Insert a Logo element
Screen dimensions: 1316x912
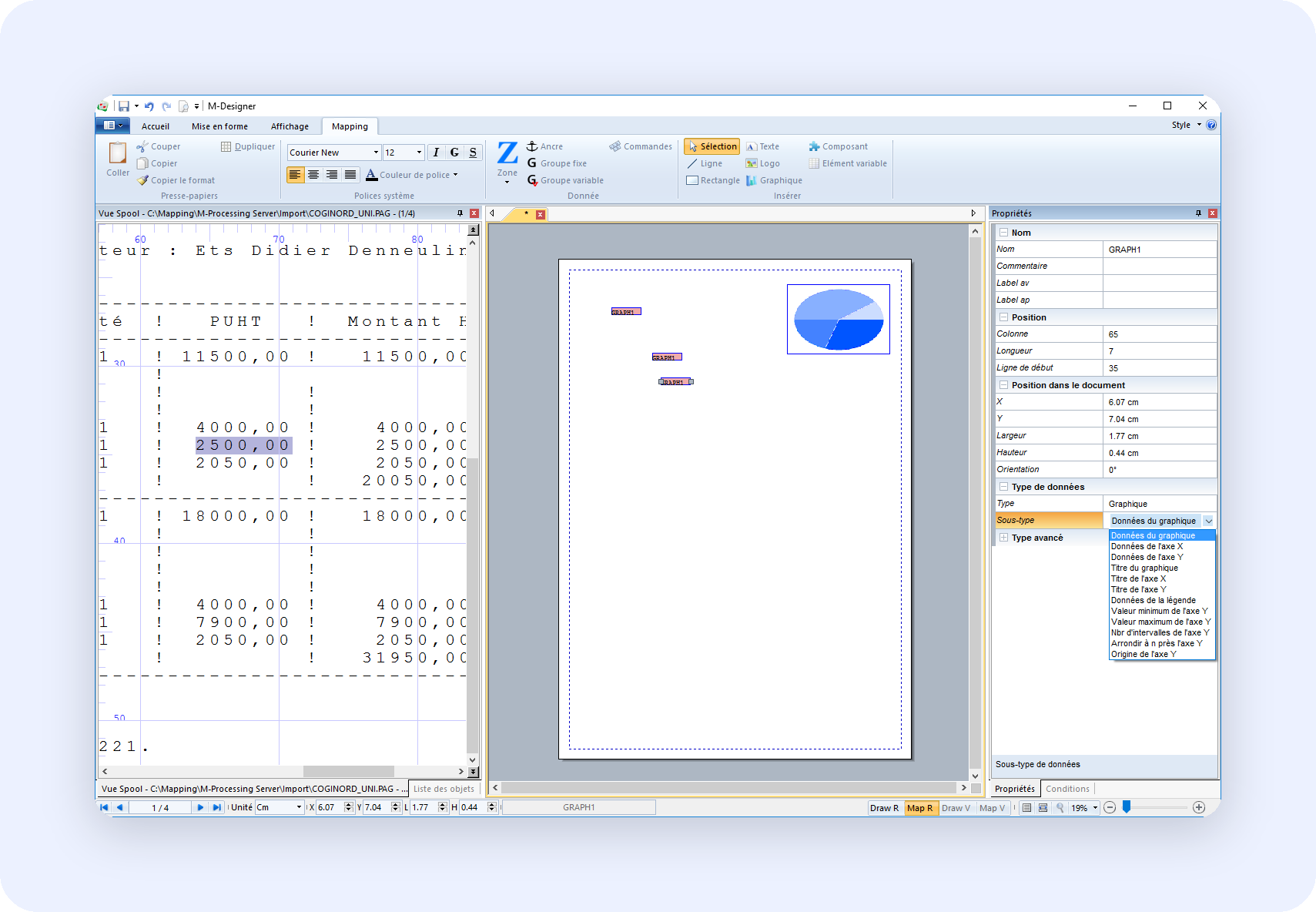(762, 163)
